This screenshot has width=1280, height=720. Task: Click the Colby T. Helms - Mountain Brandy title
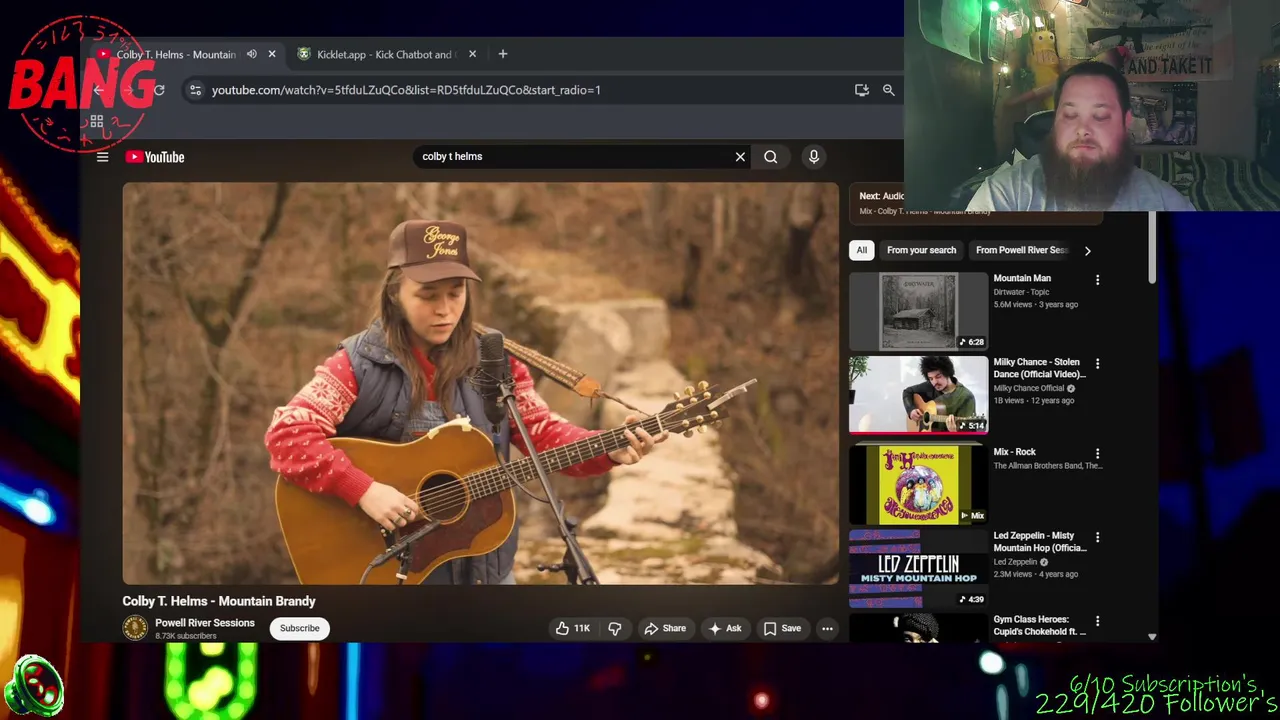[x=219, y=601]
